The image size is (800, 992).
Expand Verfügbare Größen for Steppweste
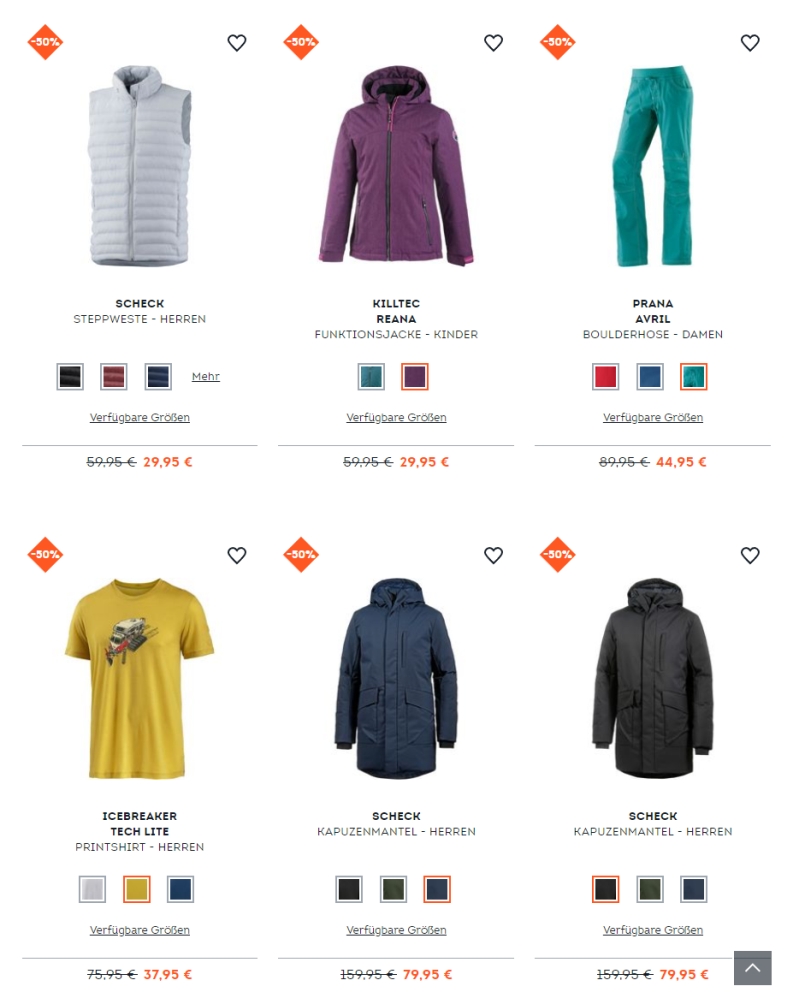pos(140,418)
